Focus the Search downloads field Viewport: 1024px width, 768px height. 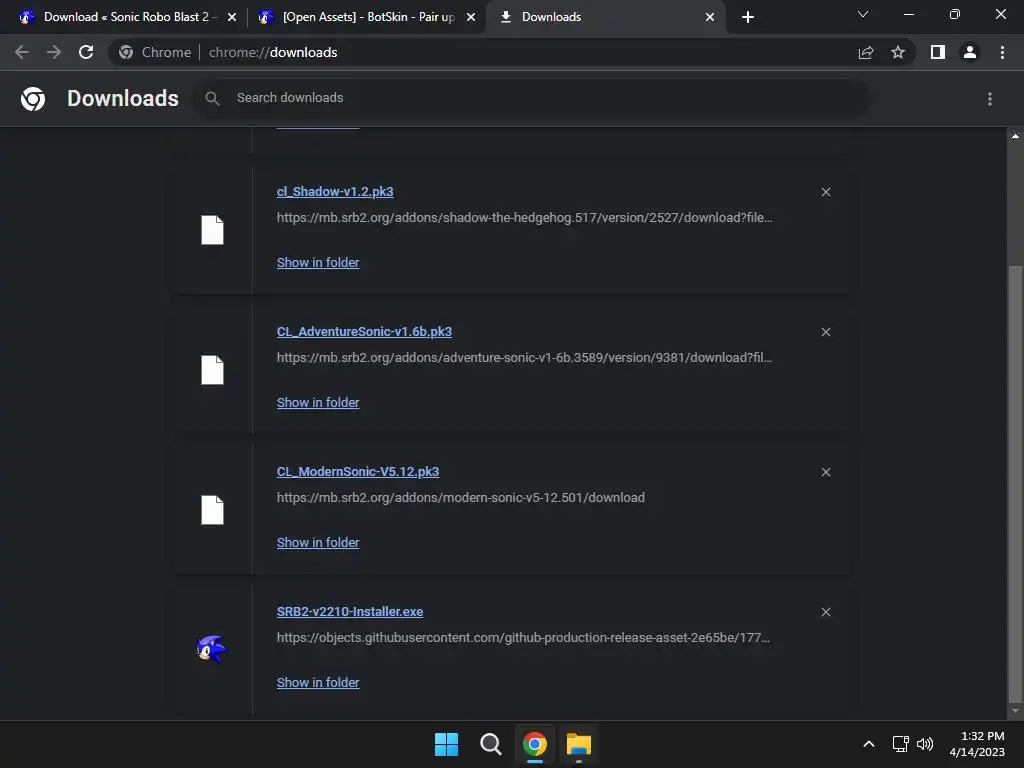(531, 98)
